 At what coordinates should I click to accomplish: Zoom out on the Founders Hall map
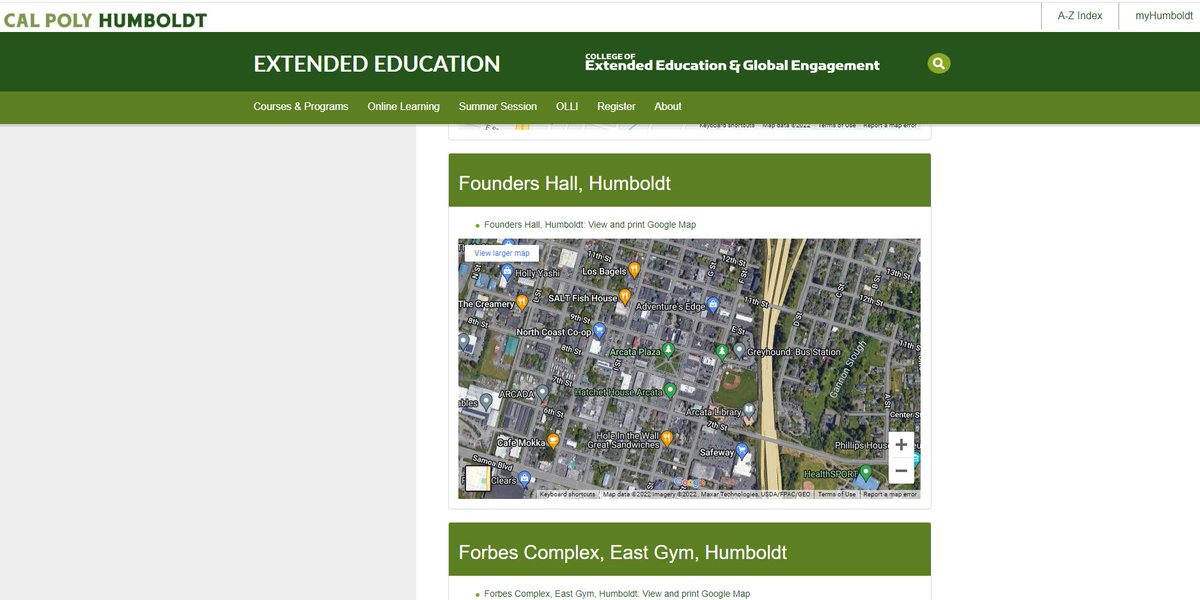901,470
